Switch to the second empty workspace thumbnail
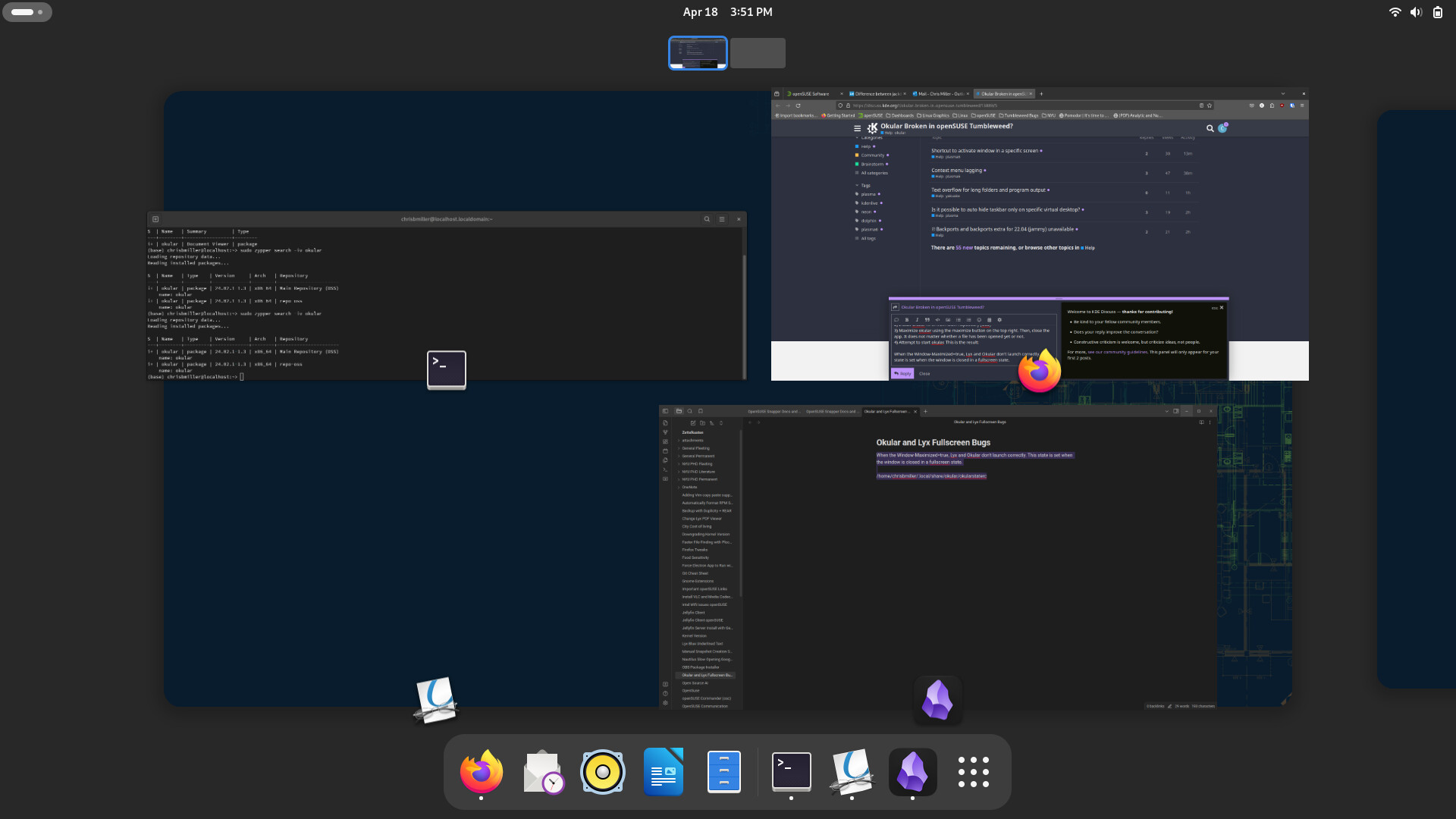The image size is (1456, 819). point(758,53)
